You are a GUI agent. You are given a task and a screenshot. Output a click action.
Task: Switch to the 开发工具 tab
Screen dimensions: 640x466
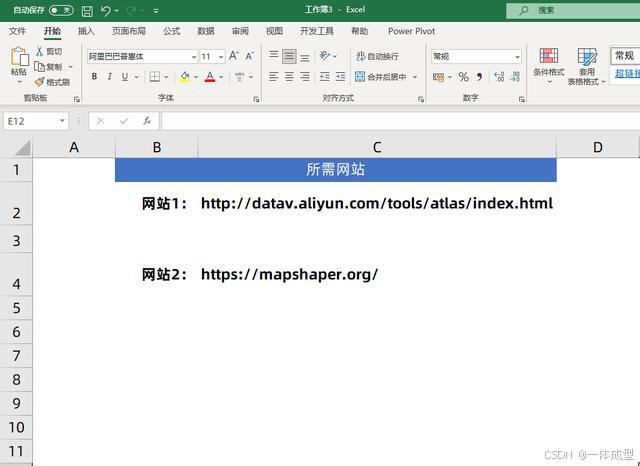pos(317,31)
